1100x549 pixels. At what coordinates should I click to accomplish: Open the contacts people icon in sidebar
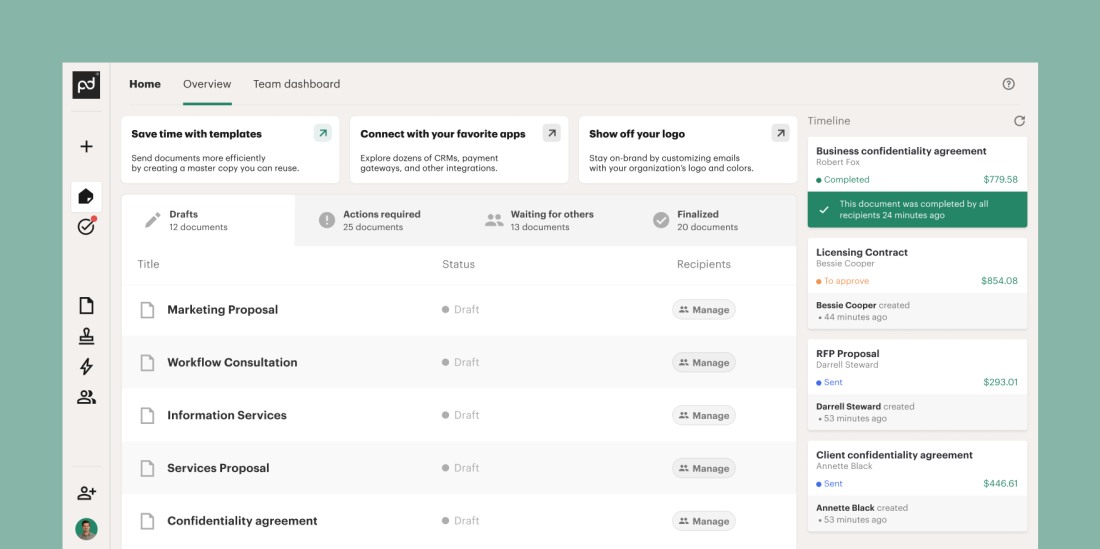86,398
